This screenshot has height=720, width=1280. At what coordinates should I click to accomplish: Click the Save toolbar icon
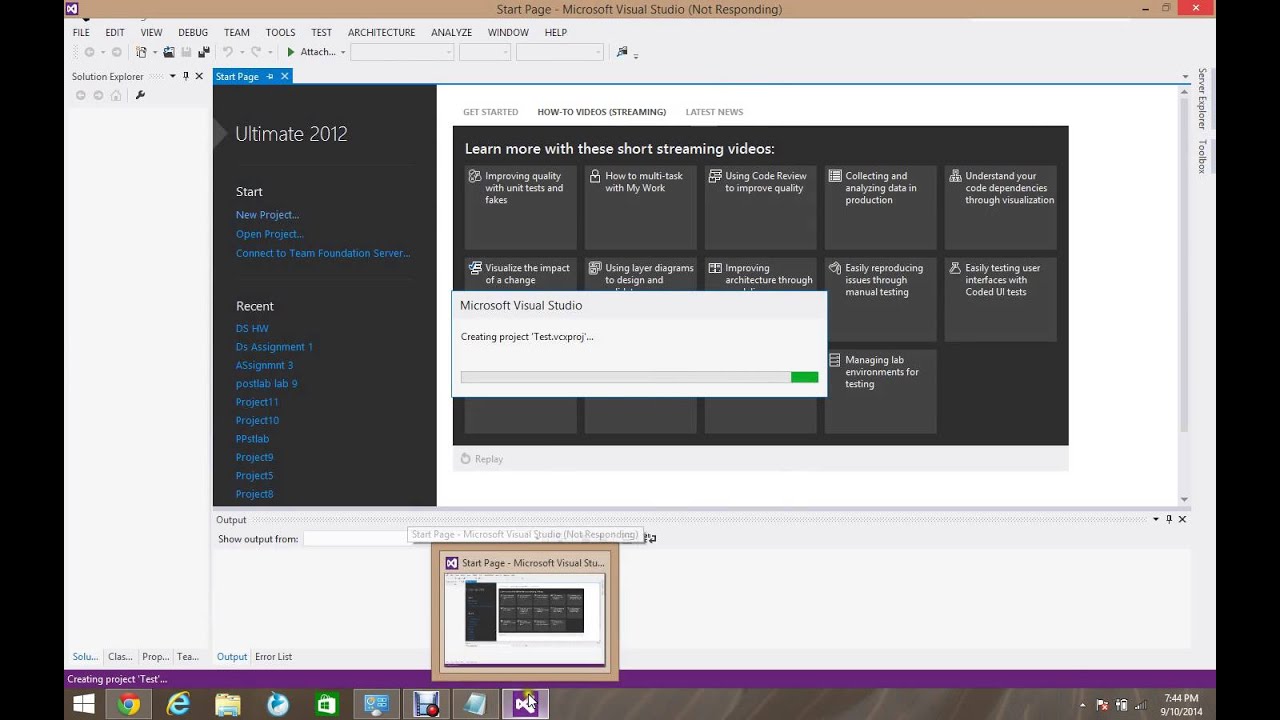186,52
